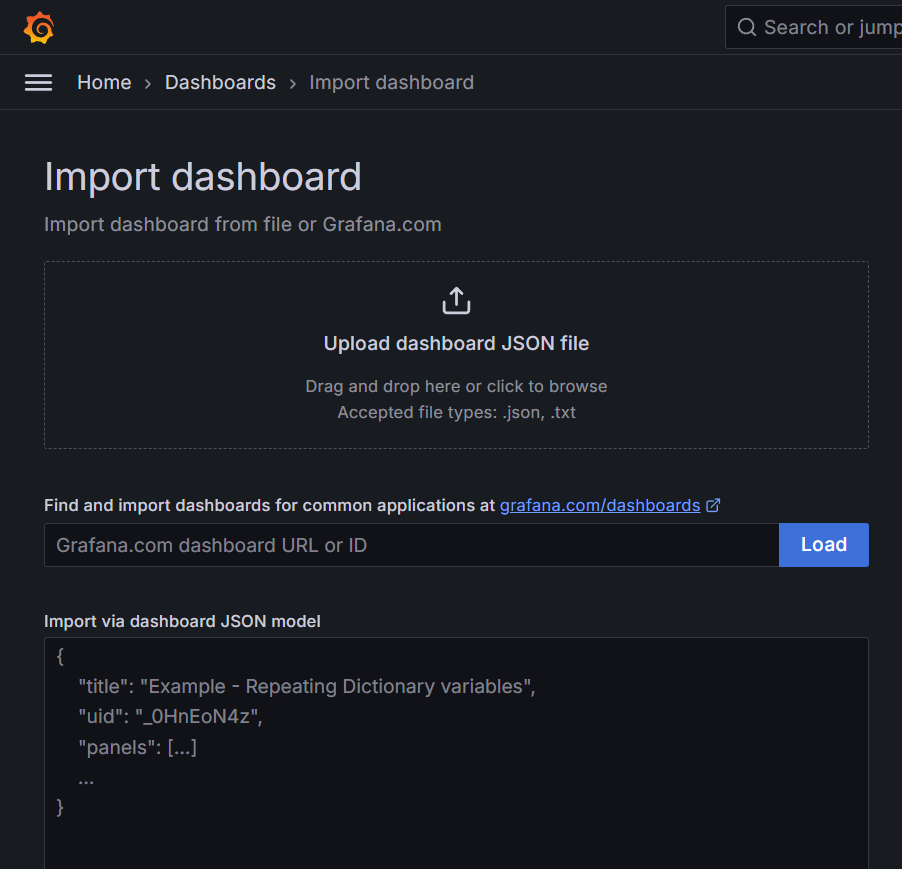Click the Upload dashboard JSON file drop zone
This screenshot has width=902, height=869.
[456, 354]
